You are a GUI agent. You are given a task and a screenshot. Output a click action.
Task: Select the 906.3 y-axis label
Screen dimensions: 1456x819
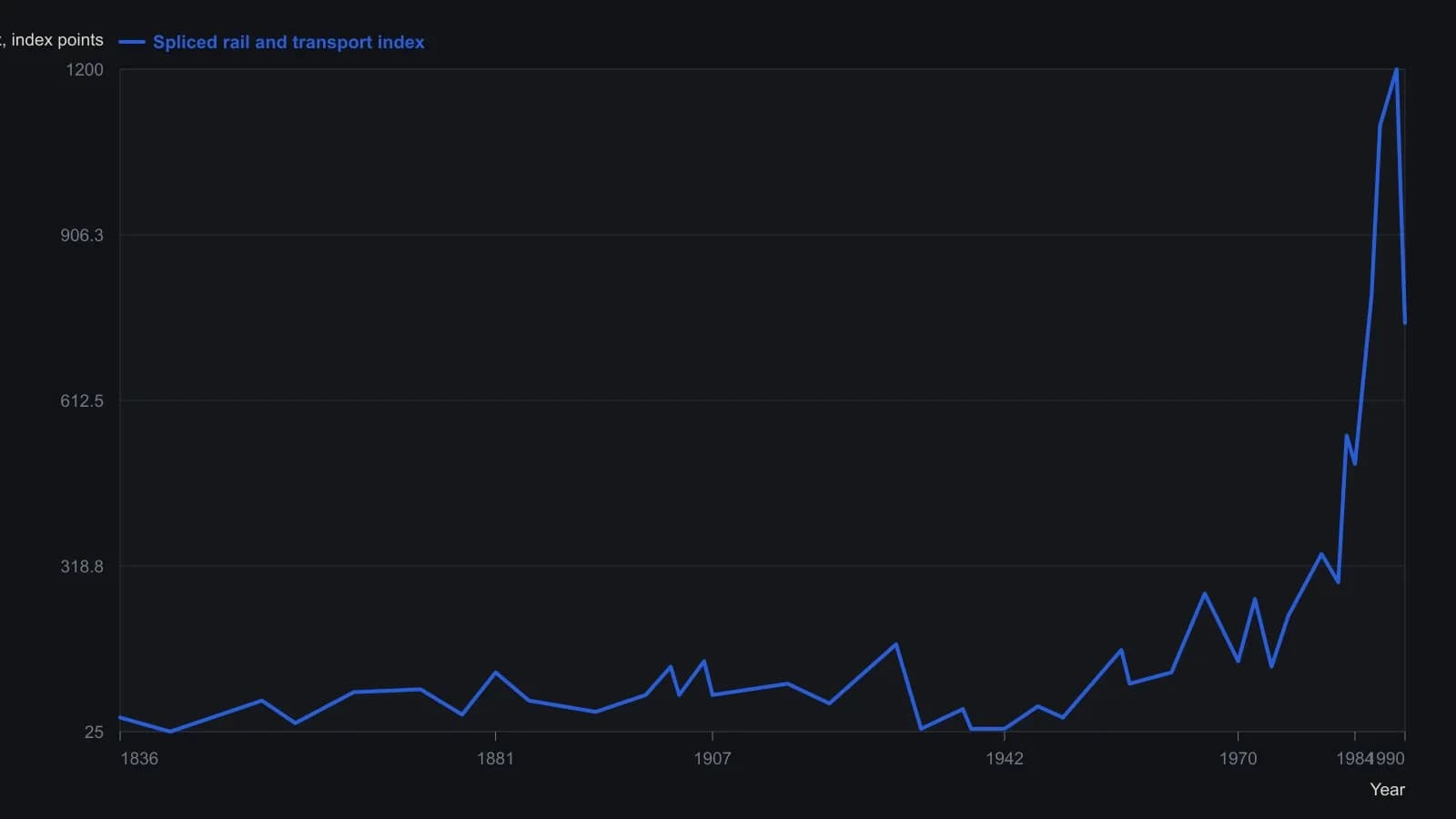82,235
